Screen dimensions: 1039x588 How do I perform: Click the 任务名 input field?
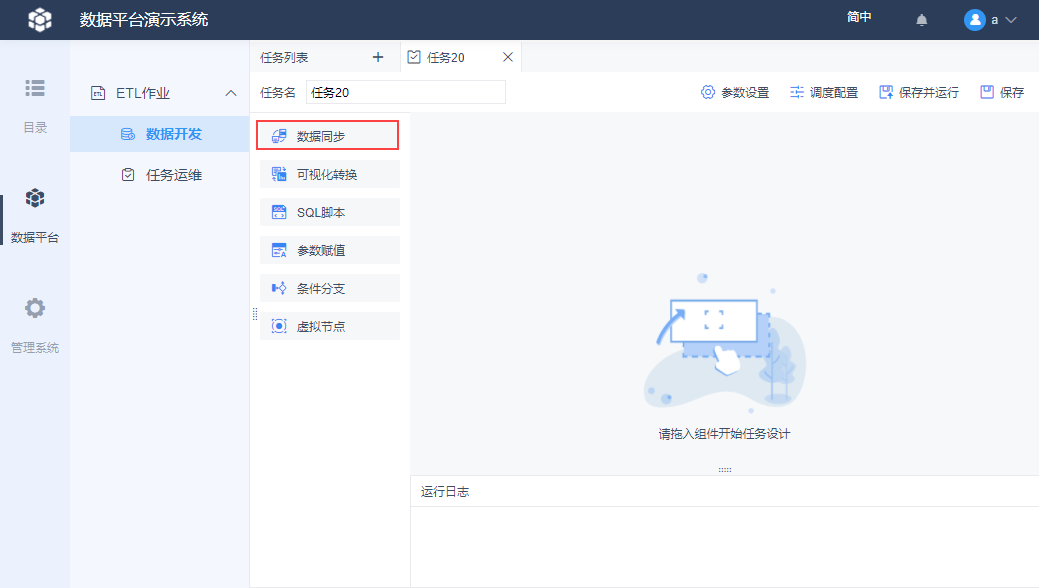coord(406,92)
